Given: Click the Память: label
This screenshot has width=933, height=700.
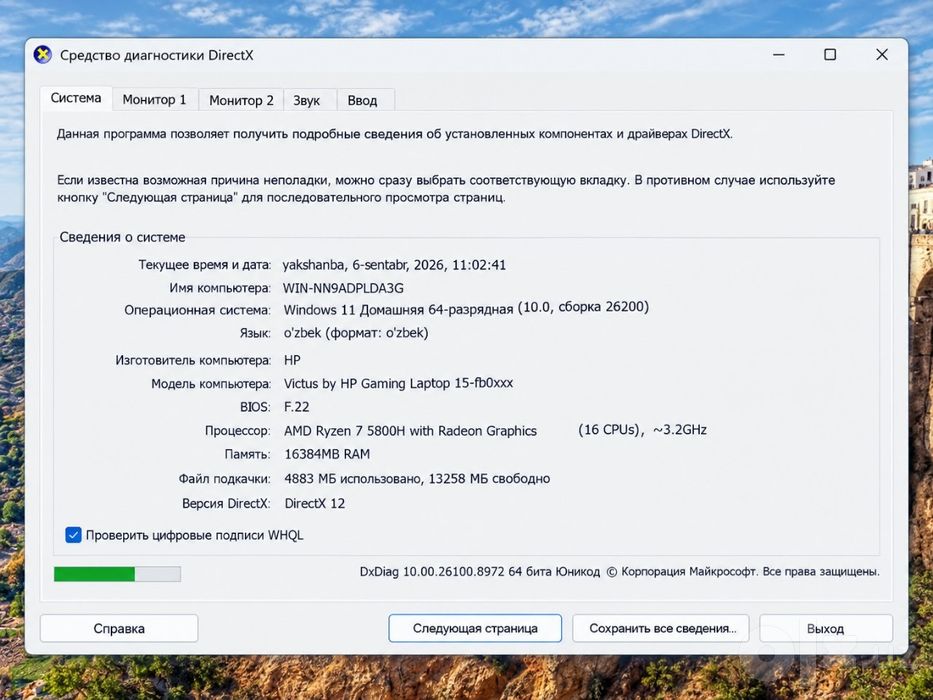Looking at the screenshot, I should (x=247, y=454).
